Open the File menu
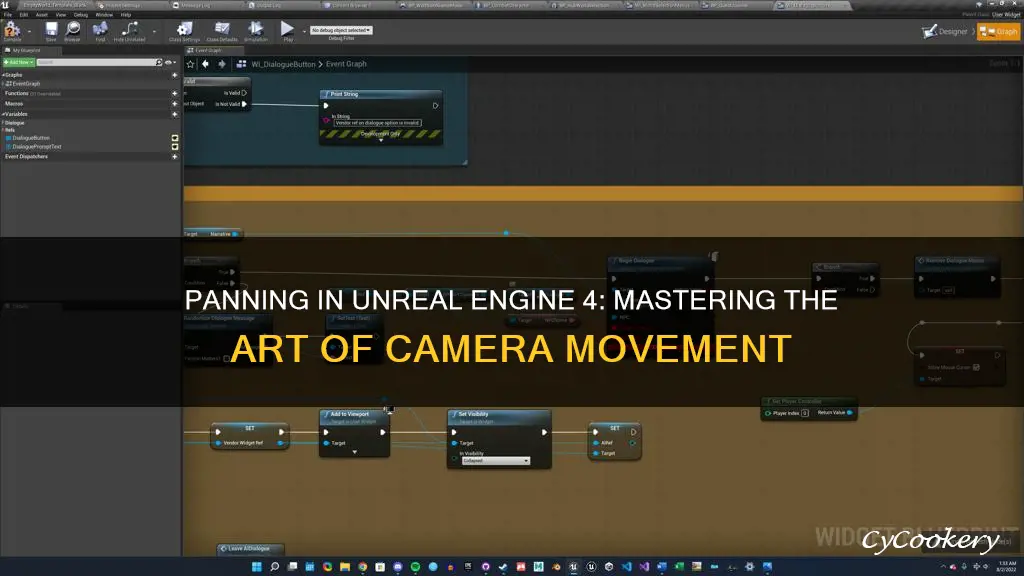This screenshot has width=1024, height=576. [8, 14]
